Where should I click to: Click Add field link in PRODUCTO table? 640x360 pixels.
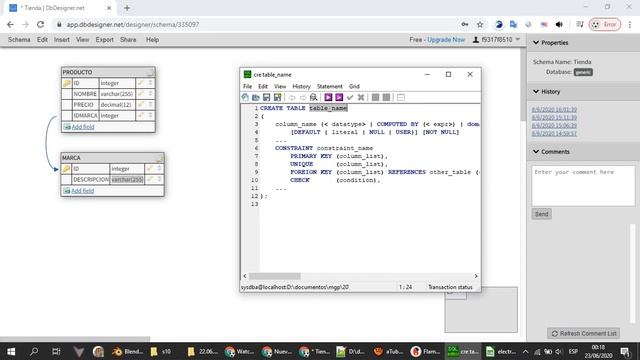click(x=83, y=127)
